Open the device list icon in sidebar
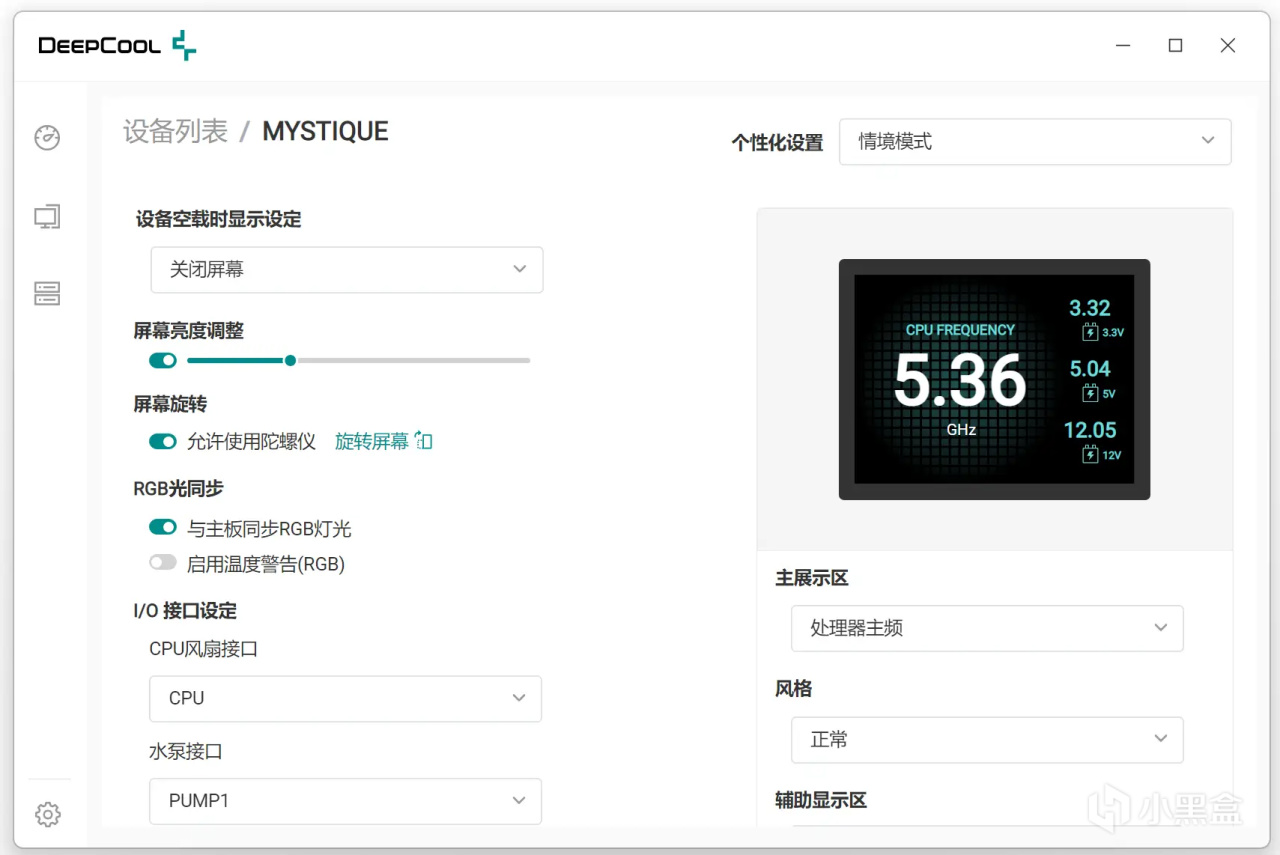This screenshot has width=1280, height=855. [x=47, y=293]
